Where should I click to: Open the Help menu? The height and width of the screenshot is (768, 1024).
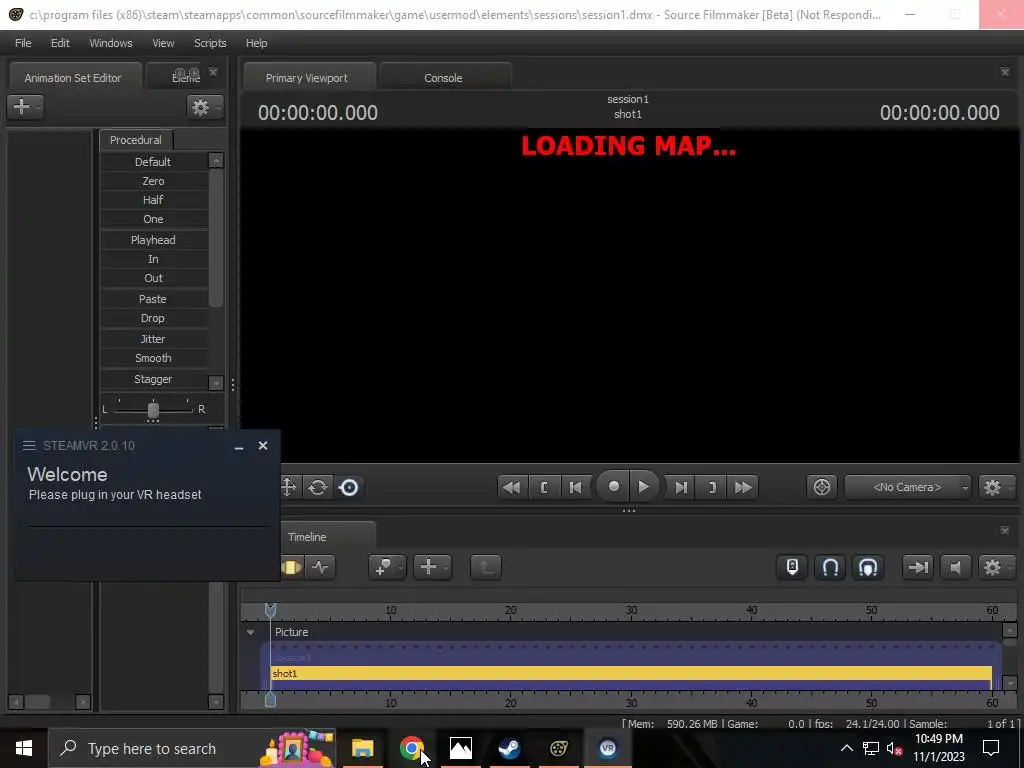click(x=257, y=43)
